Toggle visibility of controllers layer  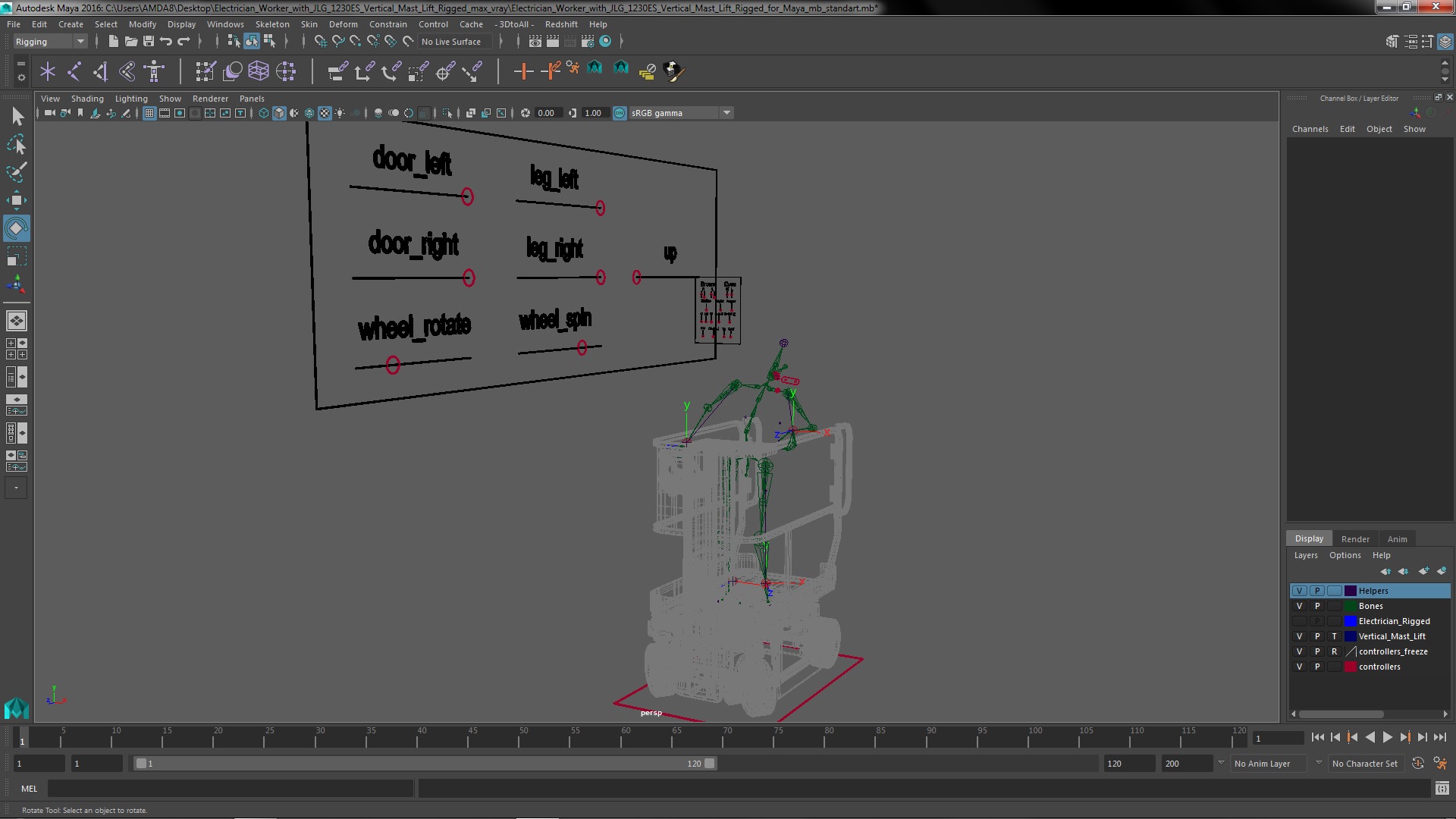tap(1299, 667)
